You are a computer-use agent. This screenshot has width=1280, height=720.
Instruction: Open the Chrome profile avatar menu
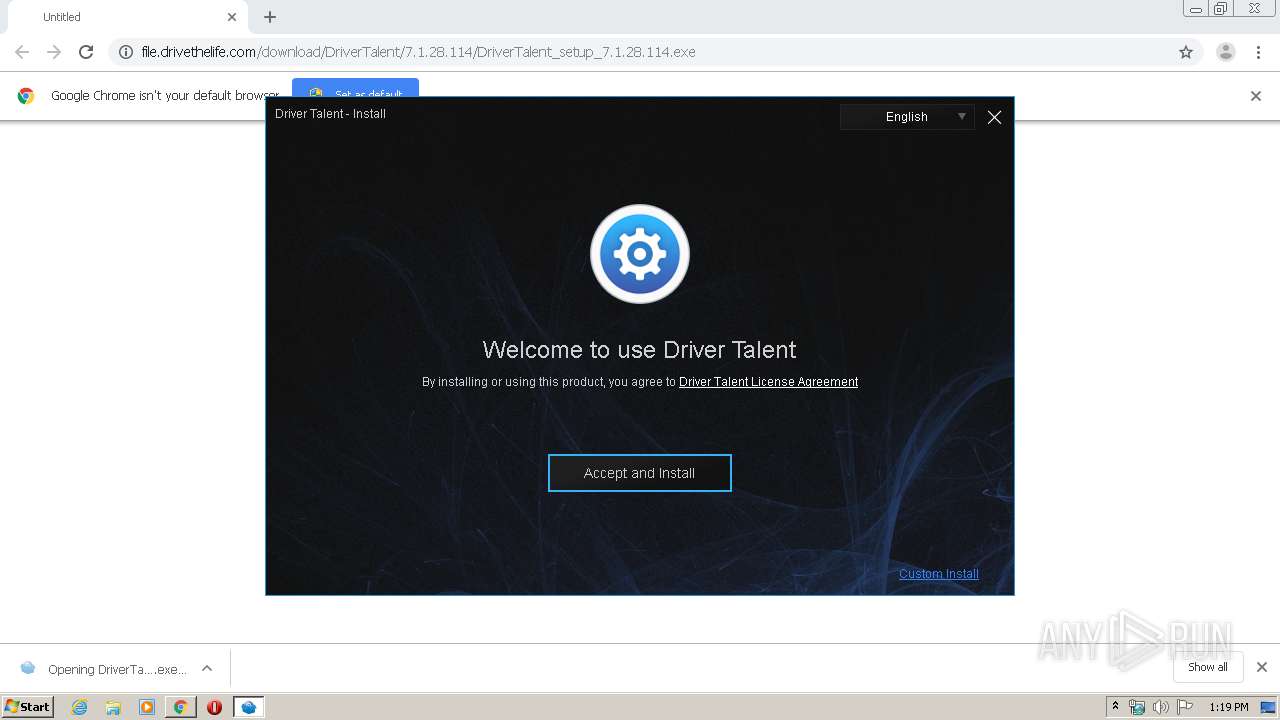coord(1226,52)
